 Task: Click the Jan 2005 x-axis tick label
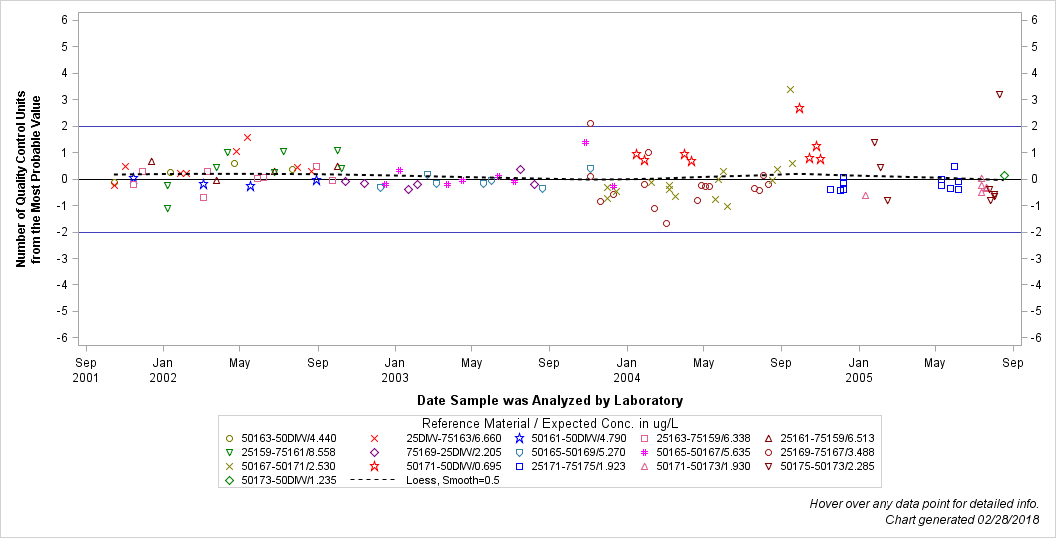pyautogui.click(x=859, y=370)
